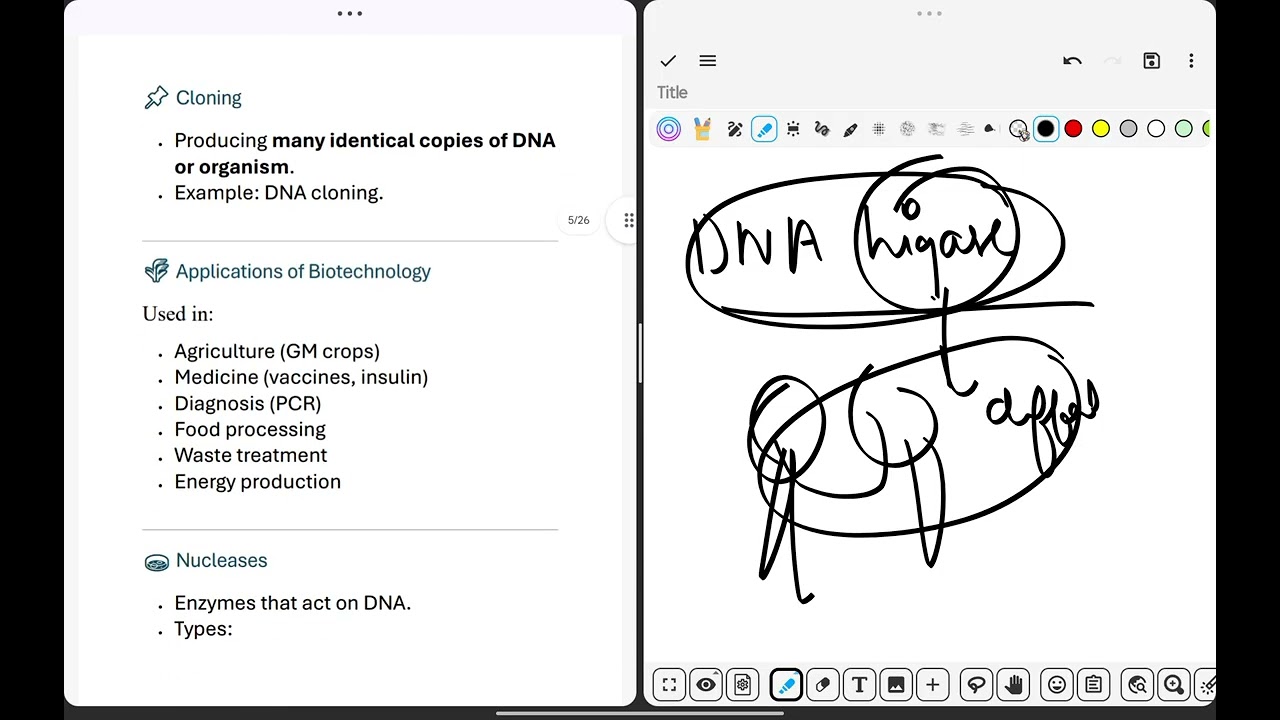Click the Food processing bullet
This screenshot has height=720, width=1280.
coord(250,429)
